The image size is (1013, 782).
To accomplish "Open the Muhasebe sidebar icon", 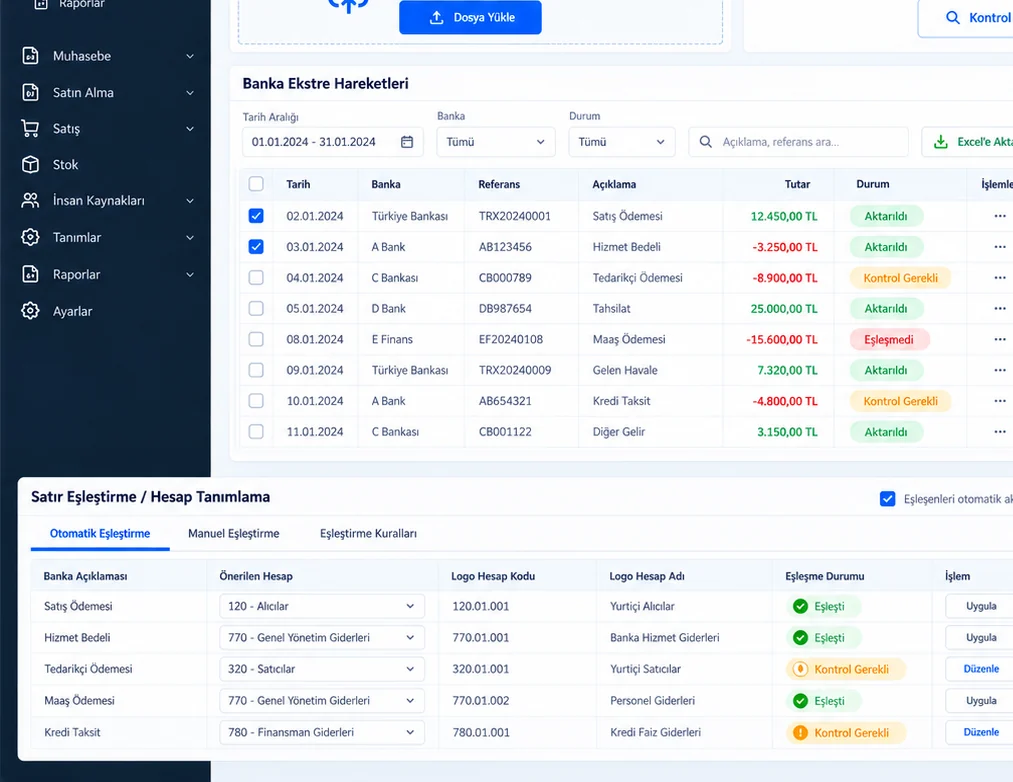I will pos(30,56).
